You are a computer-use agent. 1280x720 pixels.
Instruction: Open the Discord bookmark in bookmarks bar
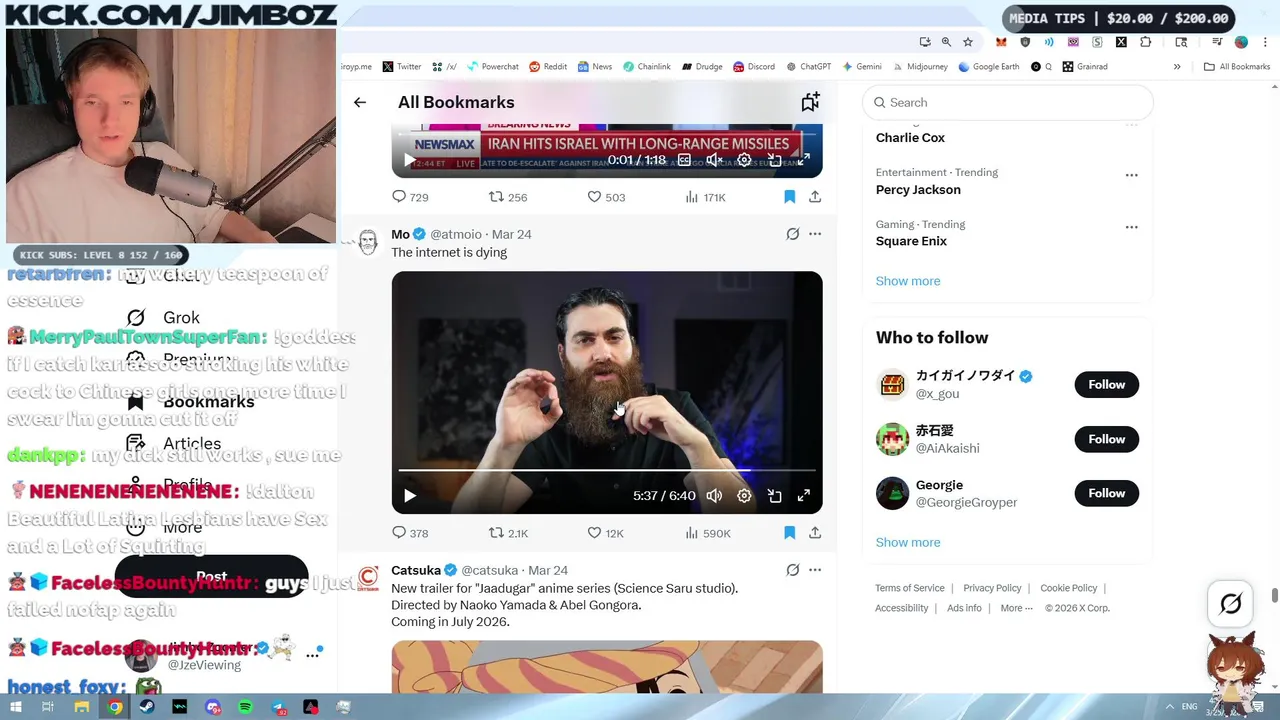click(753, 67)
